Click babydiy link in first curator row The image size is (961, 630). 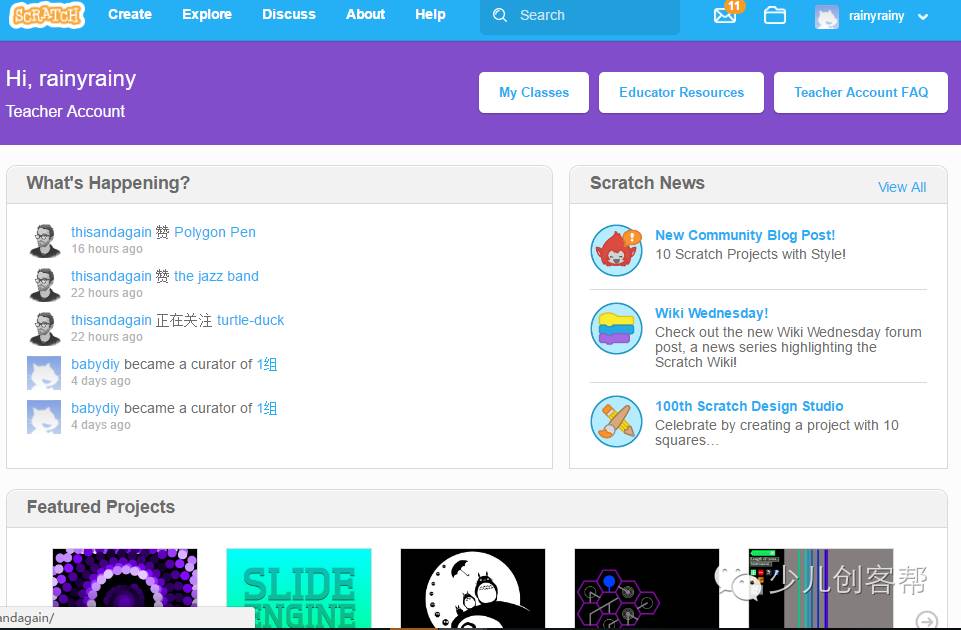pos(95,364)
